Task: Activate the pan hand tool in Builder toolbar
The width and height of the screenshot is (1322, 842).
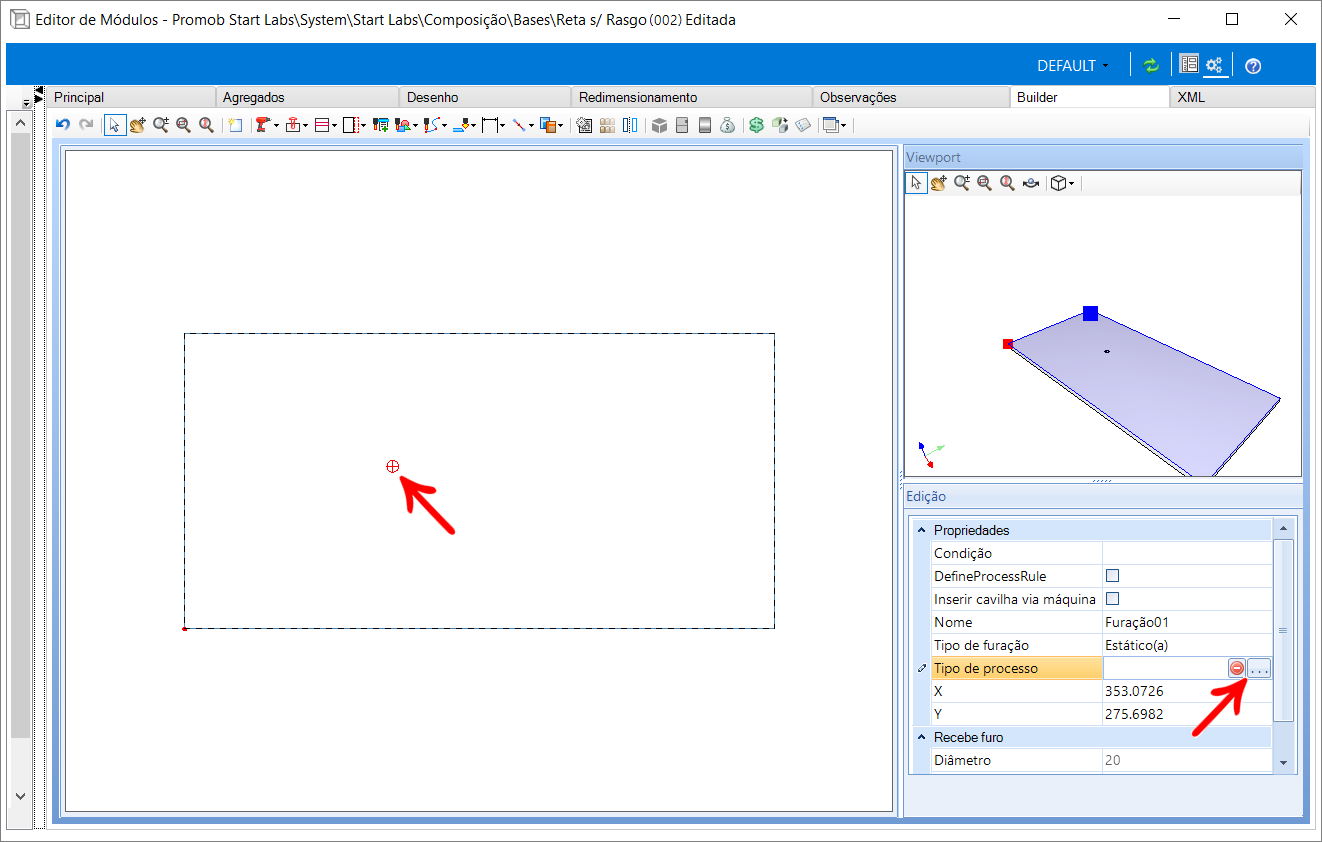Action: [x=138, y=125]
